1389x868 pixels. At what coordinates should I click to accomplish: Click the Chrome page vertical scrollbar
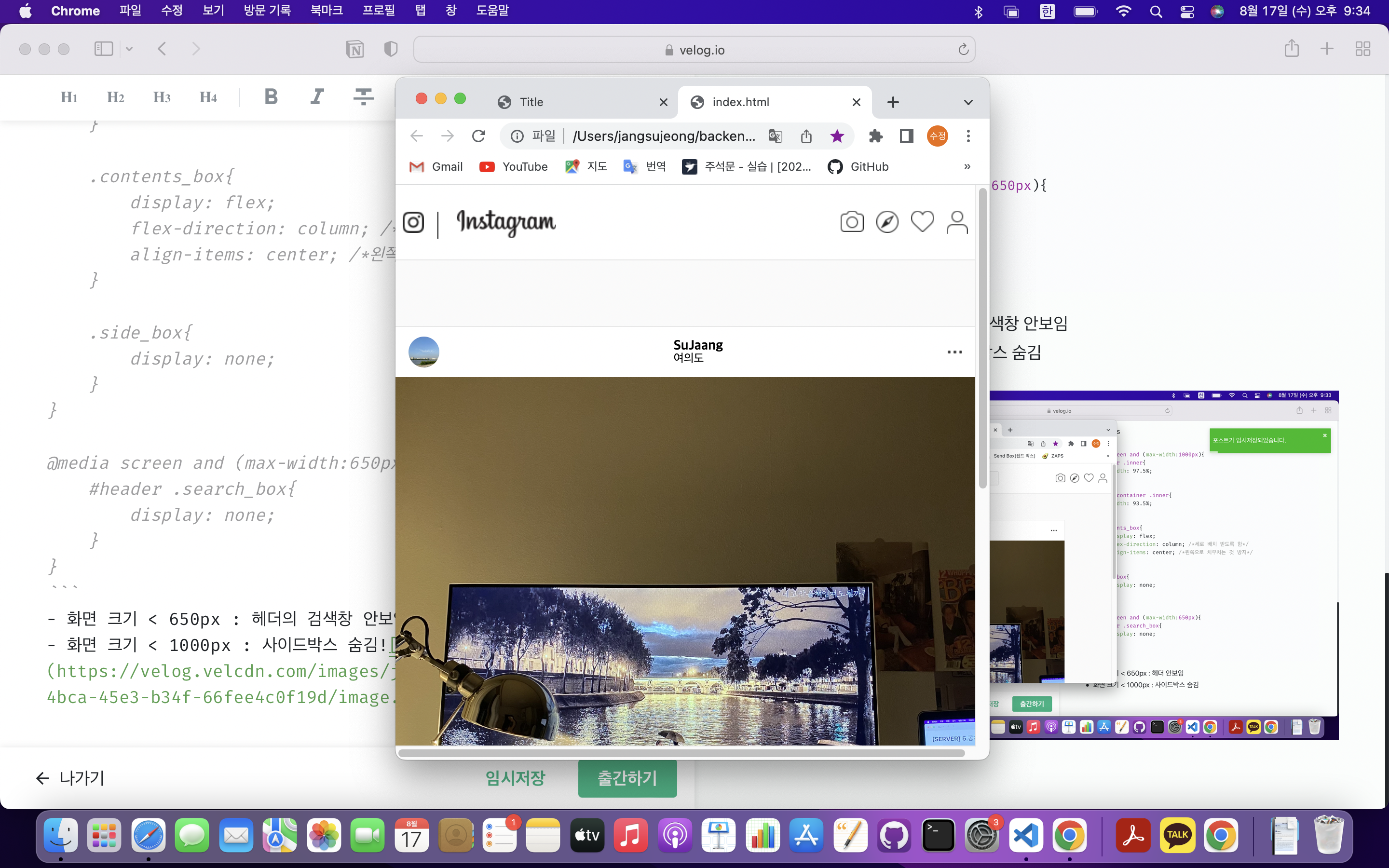pos(982,339)
